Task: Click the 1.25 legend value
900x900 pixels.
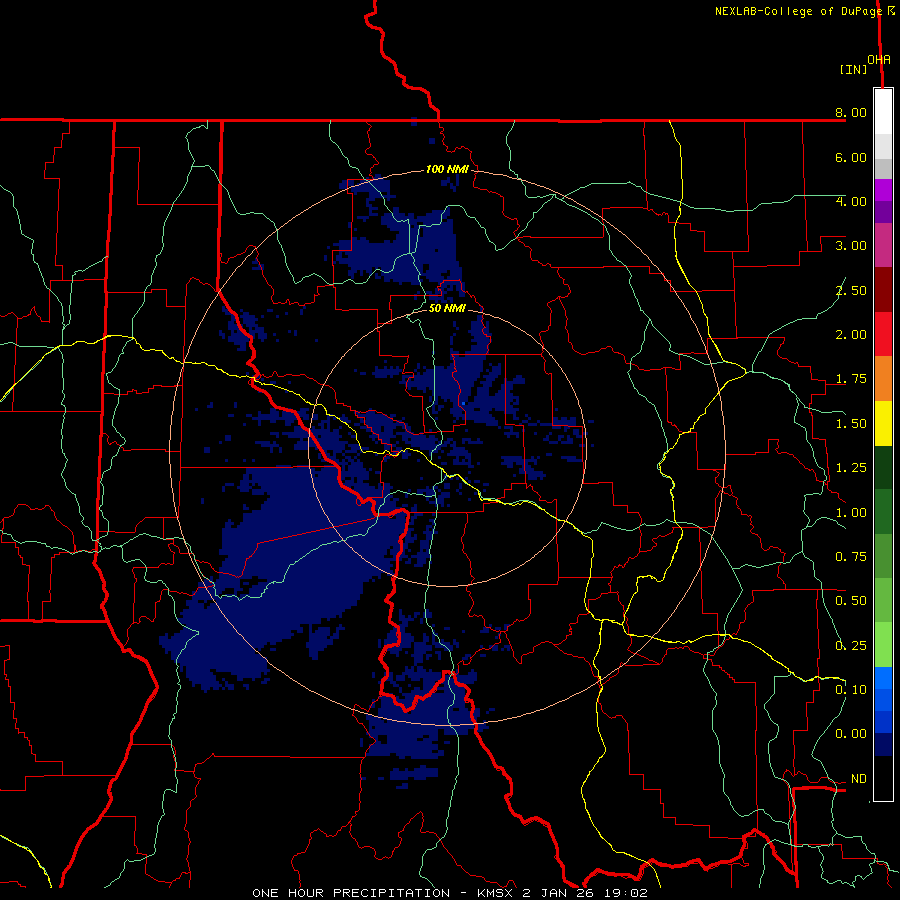Action: (851, 468)
